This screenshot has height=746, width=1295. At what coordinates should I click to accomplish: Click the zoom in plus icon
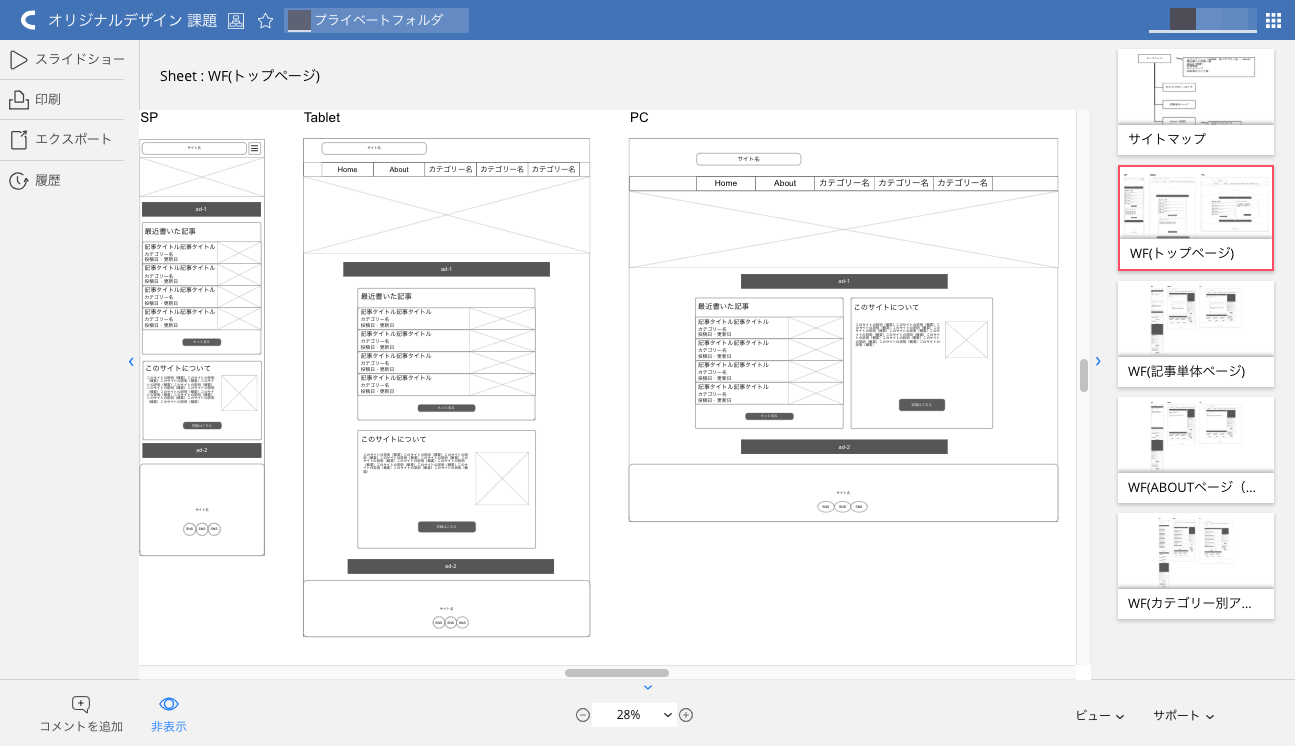686,715
